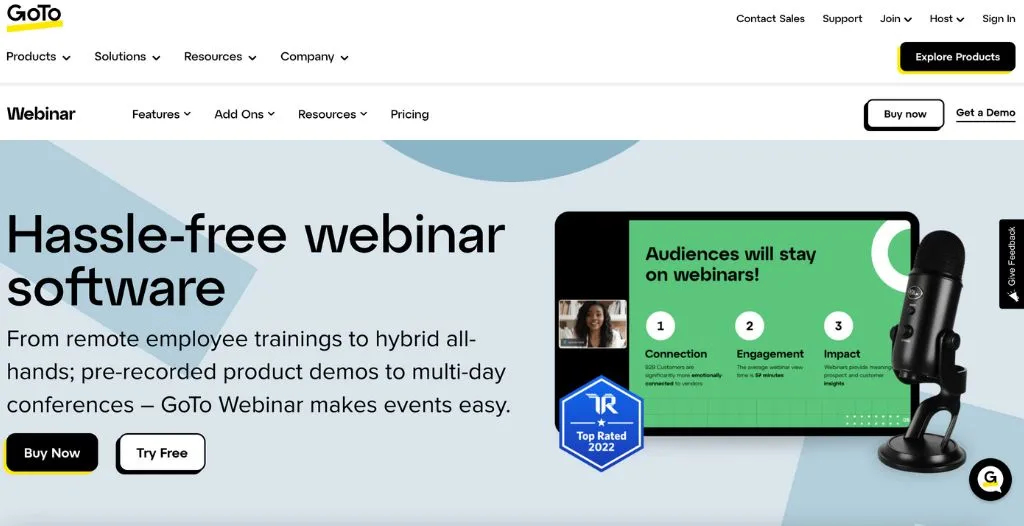Open the chat widget icon
This screenshot has height=526, width=1024.
click(x=990, y=480)
